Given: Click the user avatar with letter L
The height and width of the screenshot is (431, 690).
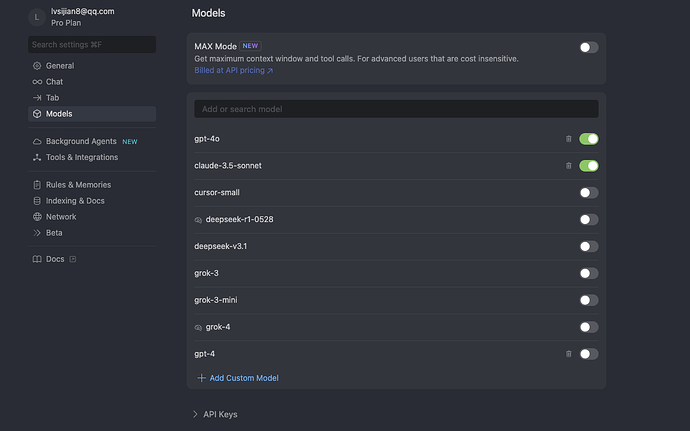Looking at the screenshot, I should 37,17.
